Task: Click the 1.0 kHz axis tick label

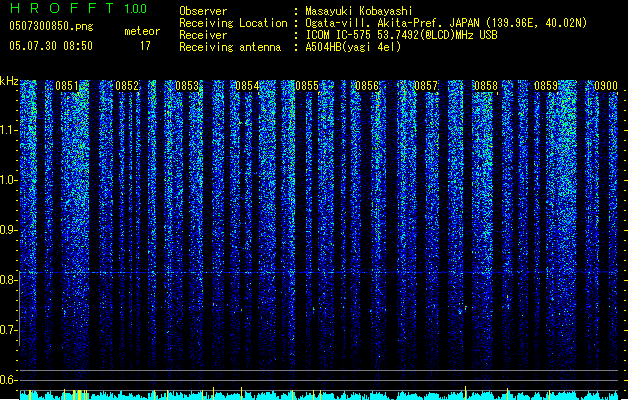Action: [8, 180]
